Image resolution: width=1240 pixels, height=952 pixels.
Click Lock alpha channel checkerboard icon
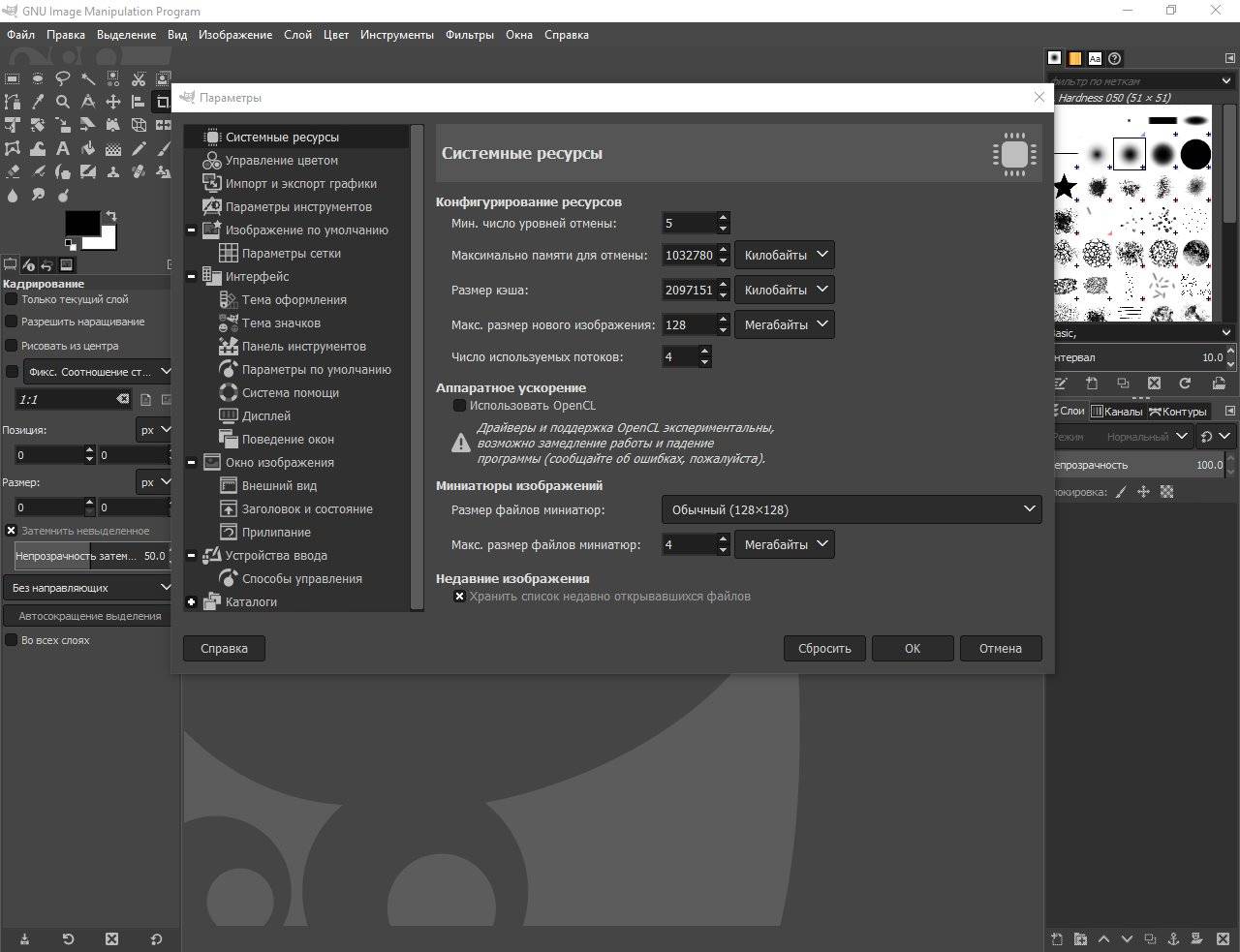click(x=1166, y=492)
